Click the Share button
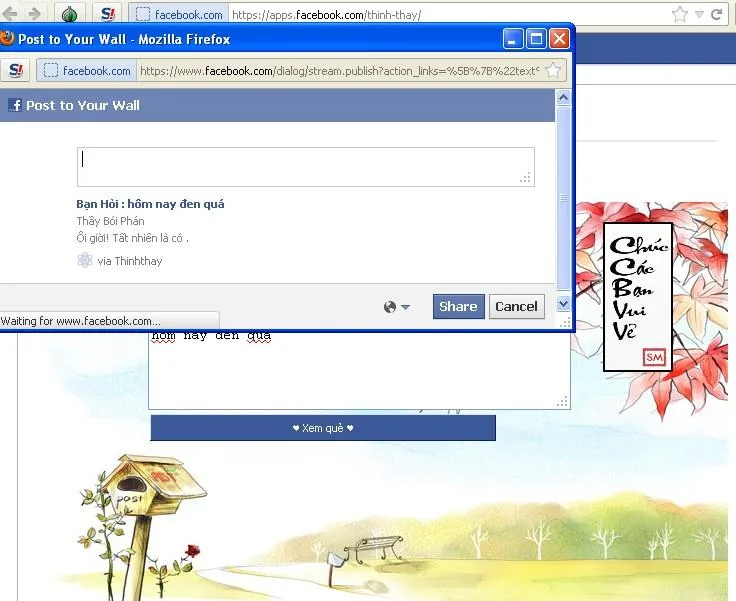The height and width of the screenshot is (601, 736). click(459, 307)
